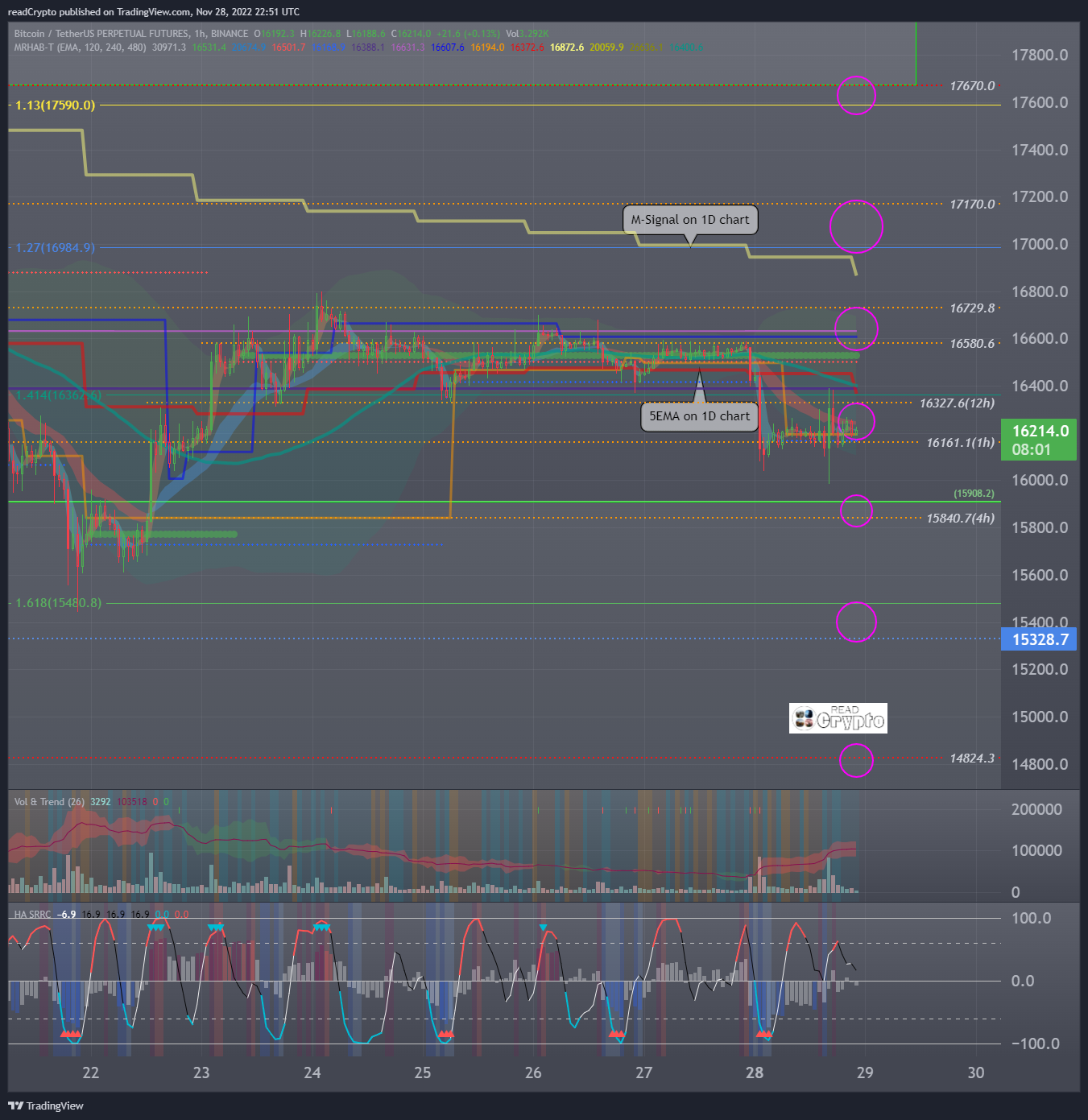
Task: Click date 24 on the time axis
Action: [x=312, y=1072]
